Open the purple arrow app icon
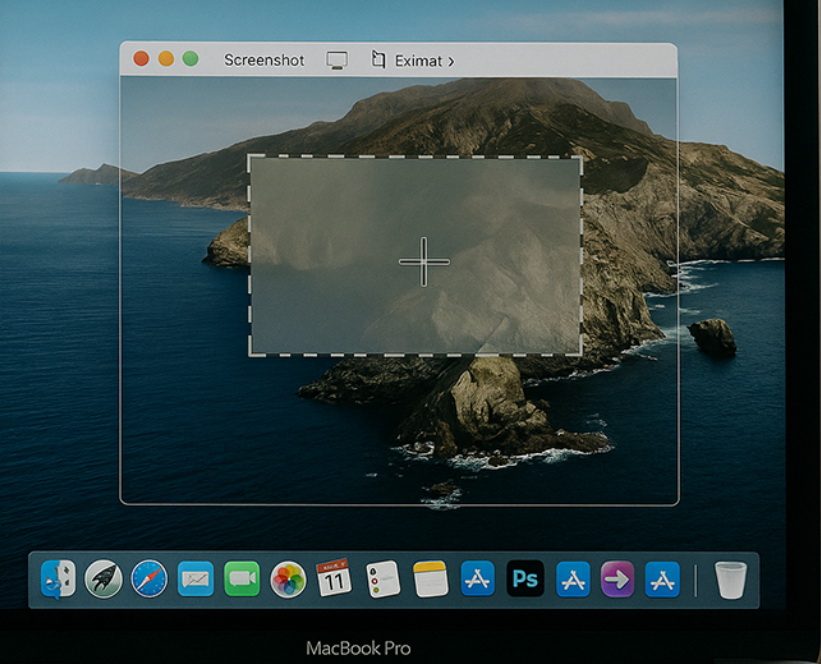This screenshot has height=664, width=821. tap(617, 579)
